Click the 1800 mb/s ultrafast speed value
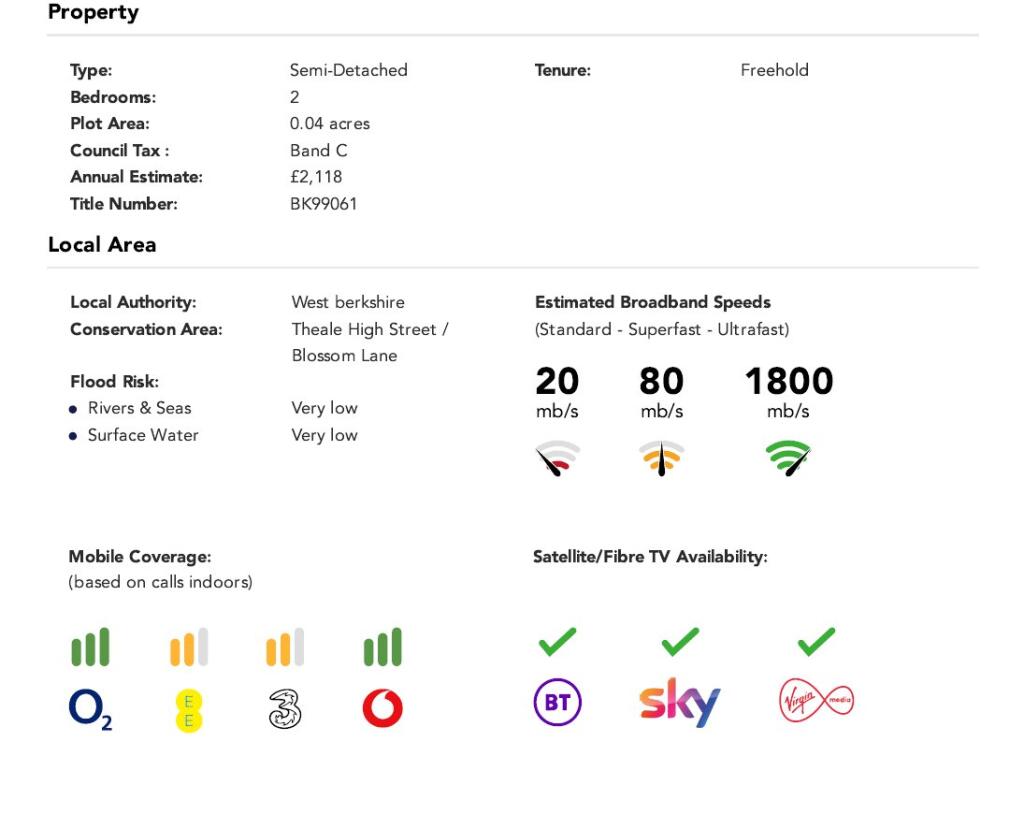 click(x=788, y=381)
